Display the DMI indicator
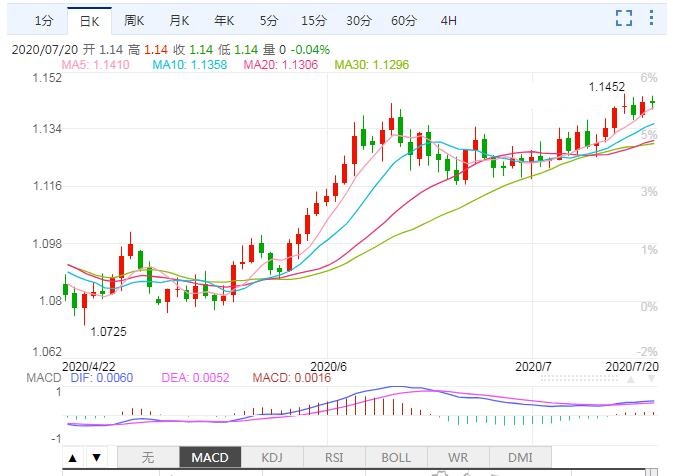The height and width of the screenshot is (476, 673). point(520,458)
